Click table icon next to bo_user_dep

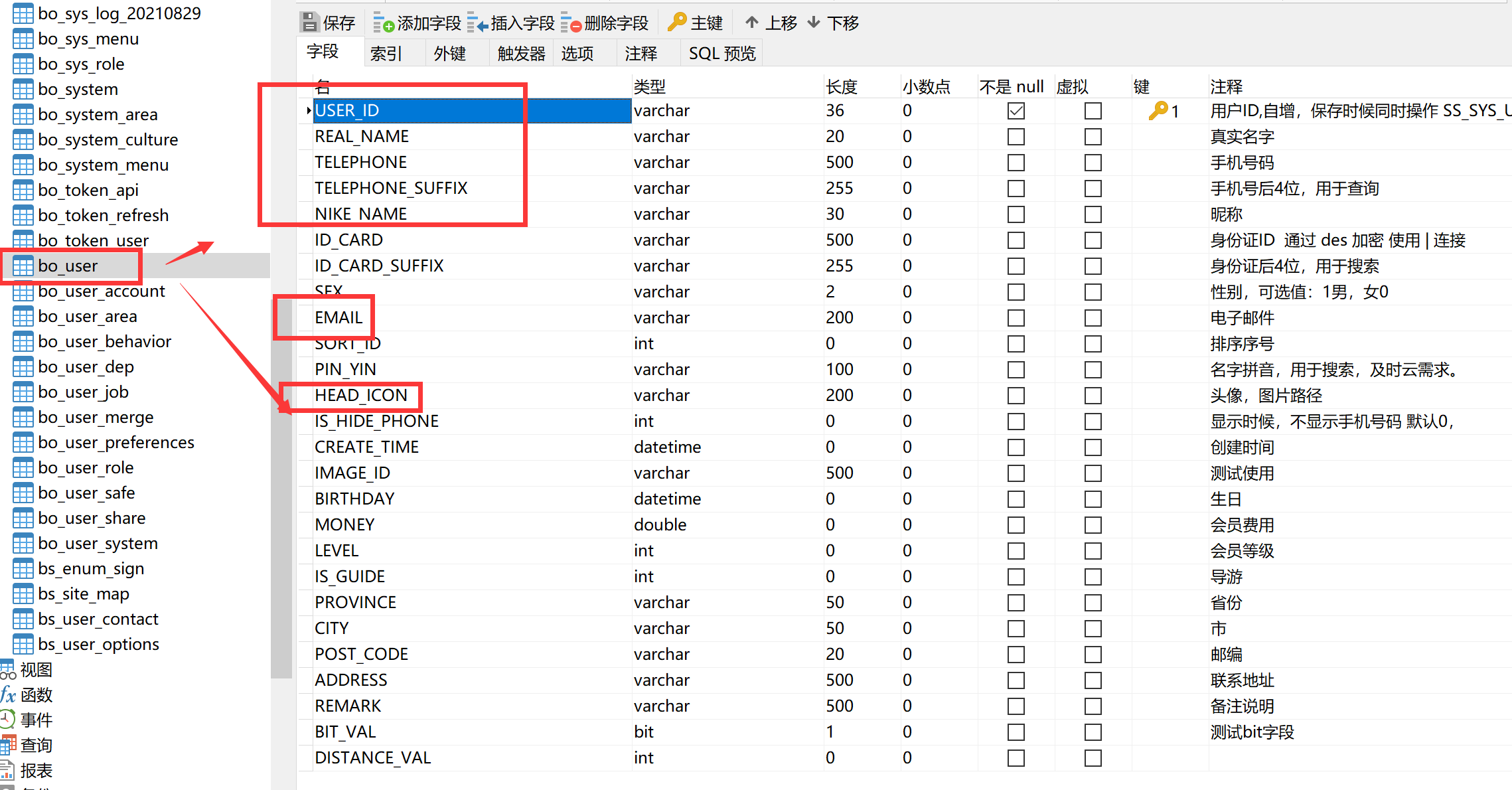(23, 367)
